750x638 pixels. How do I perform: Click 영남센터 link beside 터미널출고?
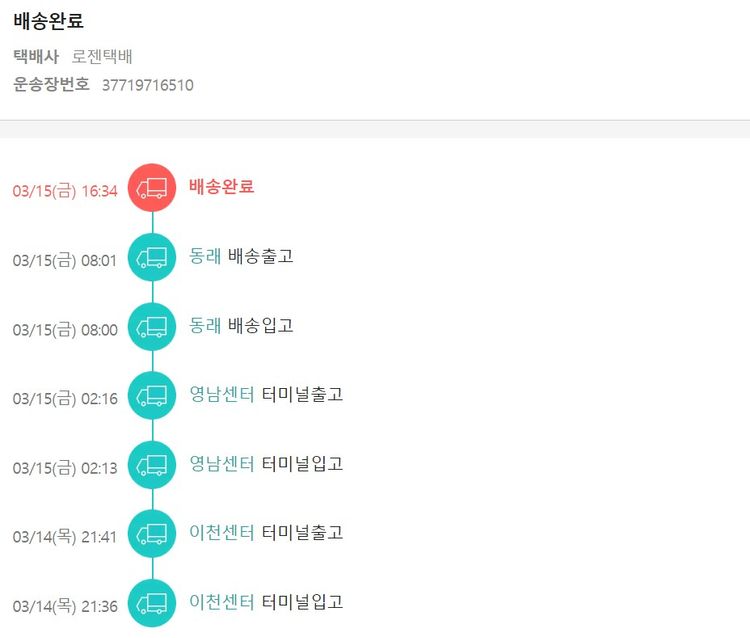point(221,394)
